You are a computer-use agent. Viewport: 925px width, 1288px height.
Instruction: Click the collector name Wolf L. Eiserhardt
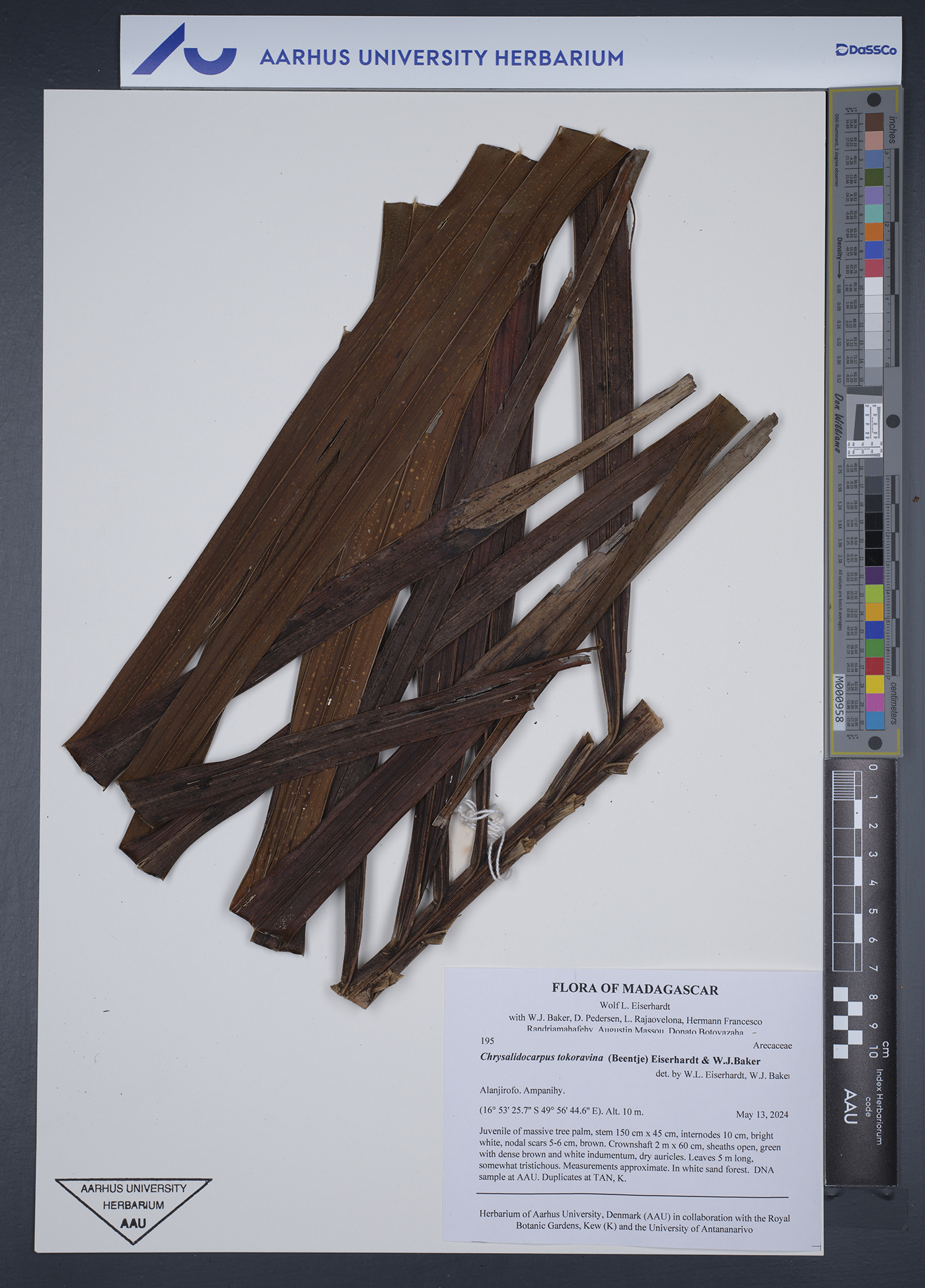634,1006
